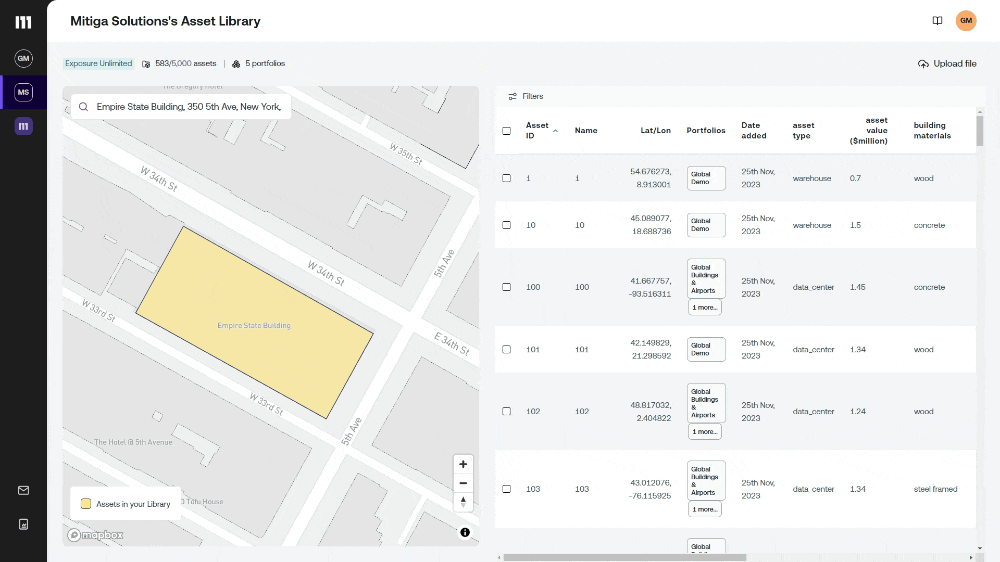Image resolution: width=1000 pixels, height=562 pixels.
Task: Click the Date added column header
Action: [753, 131]
